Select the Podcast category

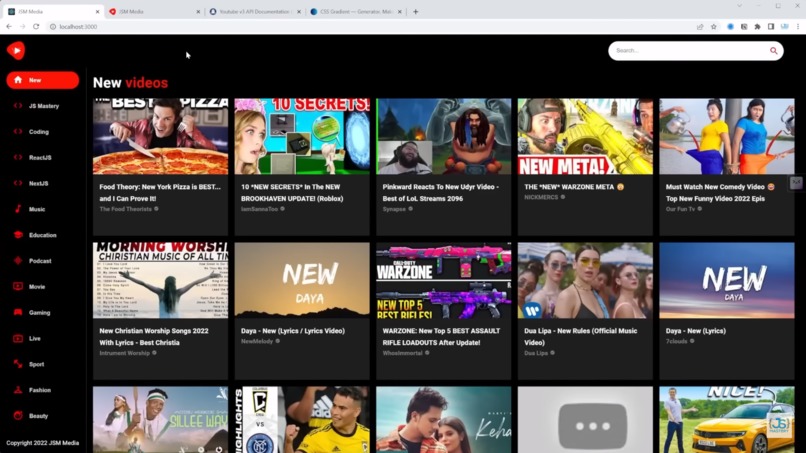43,261
